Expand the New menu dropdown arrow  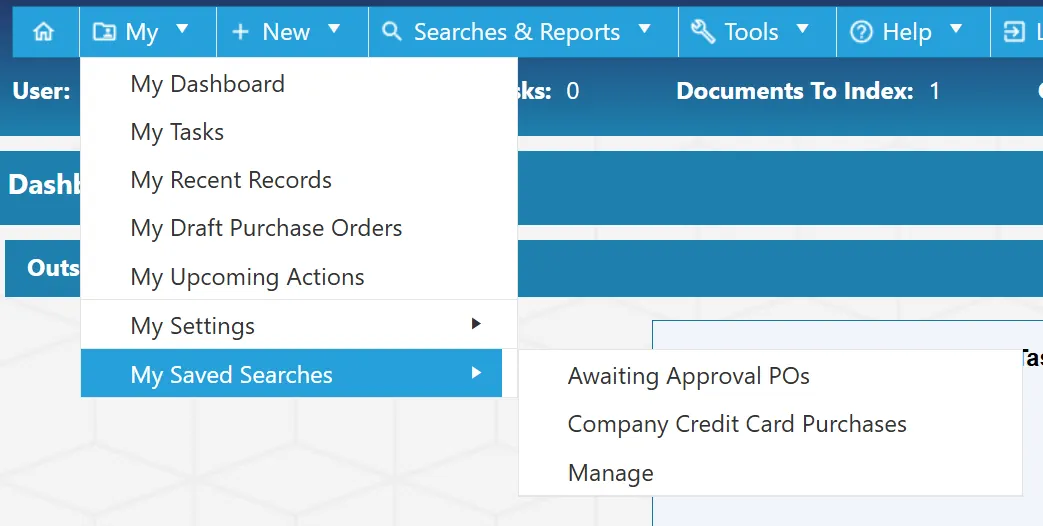click(334, 29)
